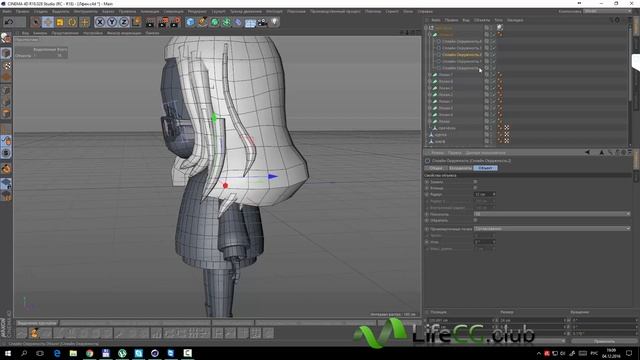Select the first Сплайн Окружность child row
Image resolution: width=640 pixels, height=360 pixels.
[462, 41]
